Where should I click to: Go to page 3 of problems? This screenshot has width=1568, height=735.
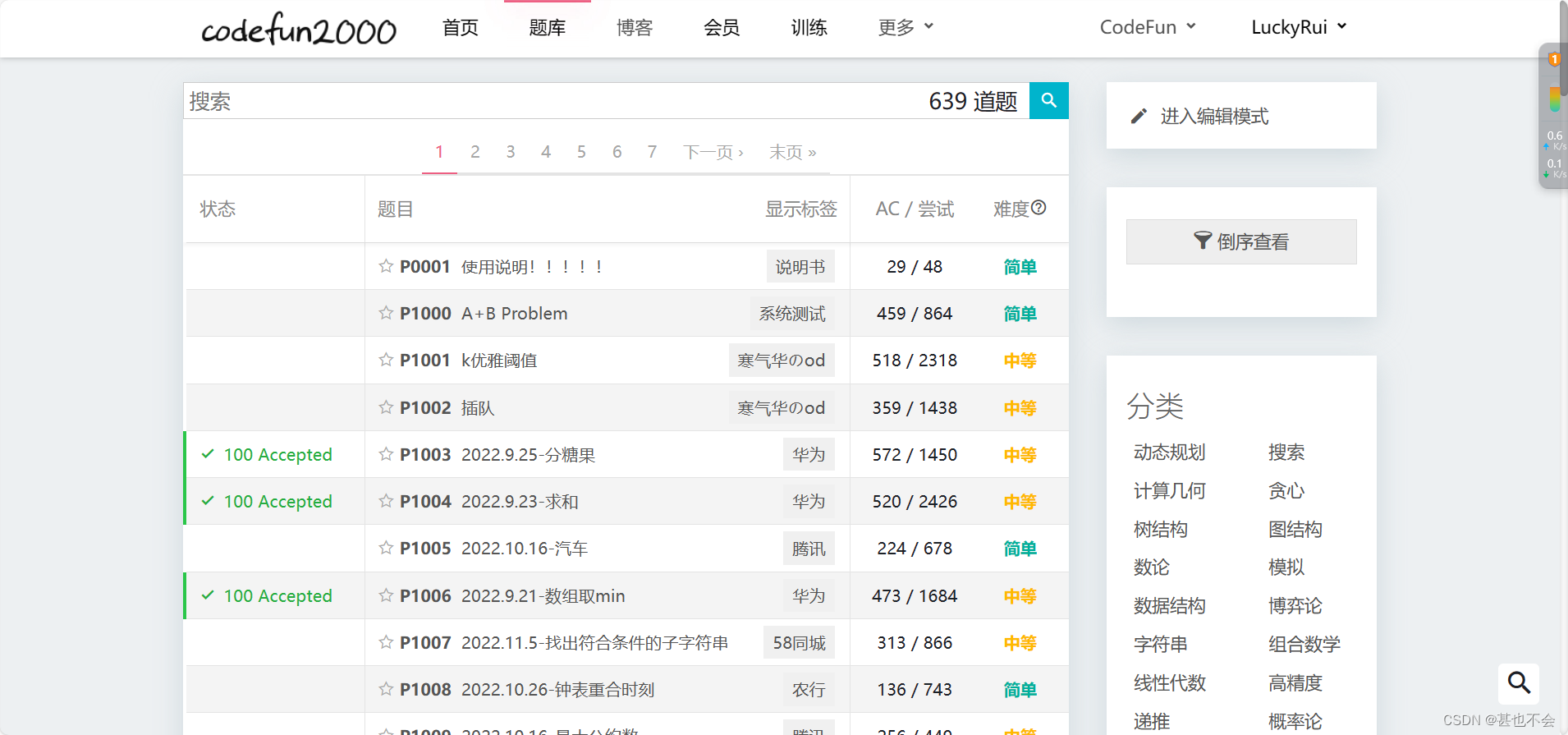[x=511, y=152]
